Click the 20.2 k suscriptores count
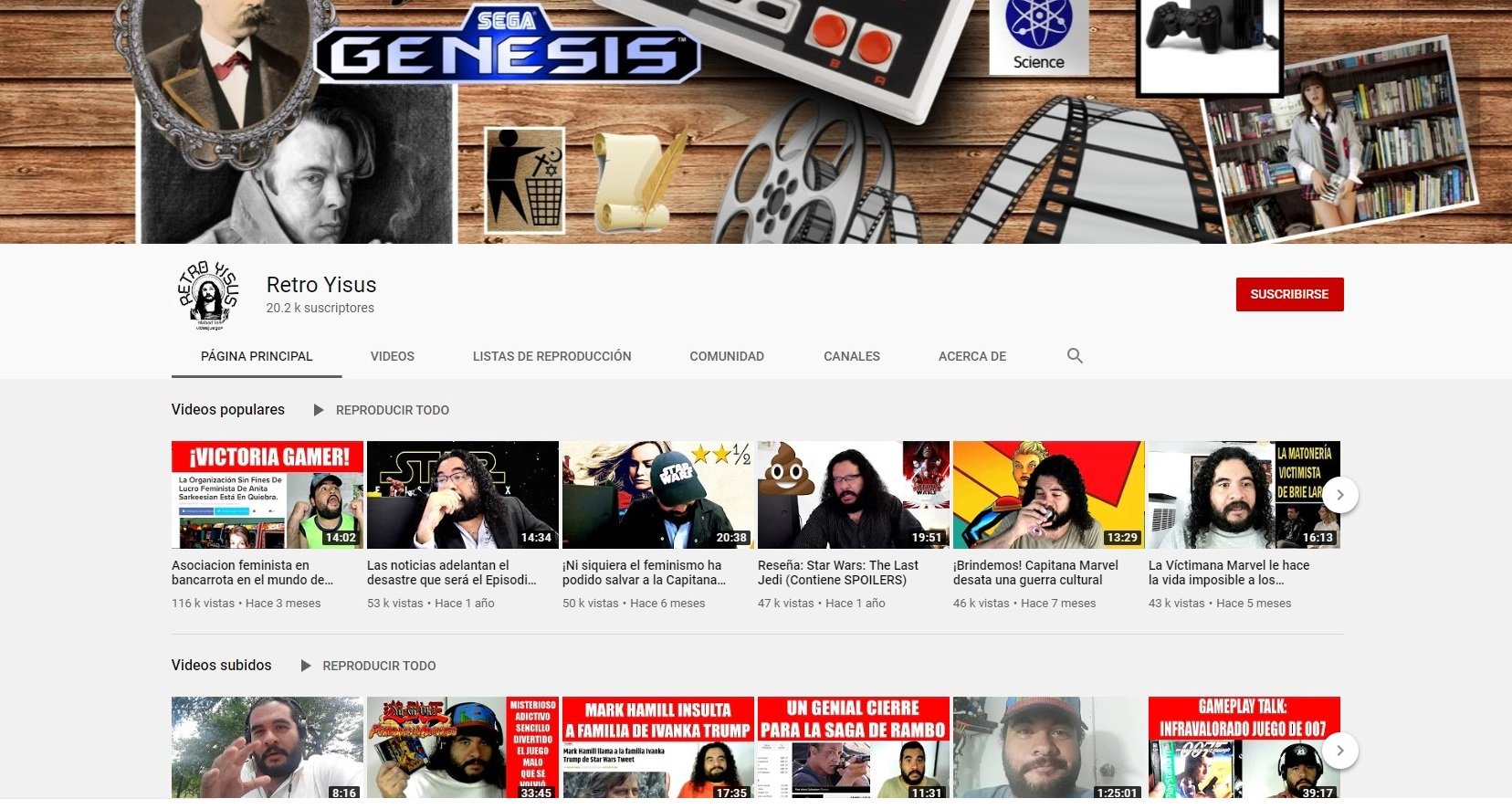The width and height of the screenshot is (1512, 809). [x=320, y=308]
